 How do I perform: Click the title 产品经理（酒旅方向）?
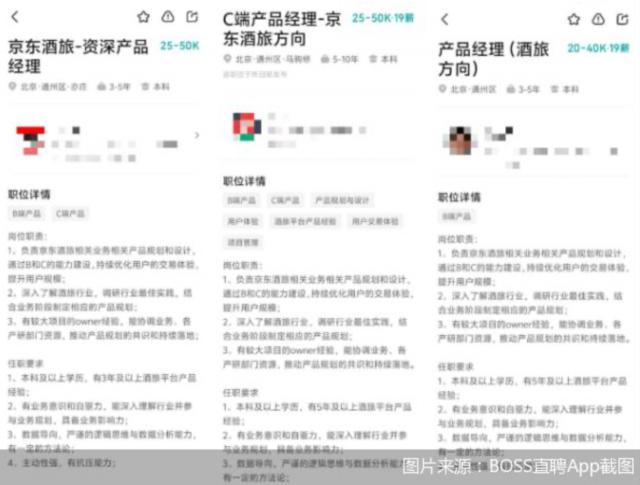tap(493, 59)
